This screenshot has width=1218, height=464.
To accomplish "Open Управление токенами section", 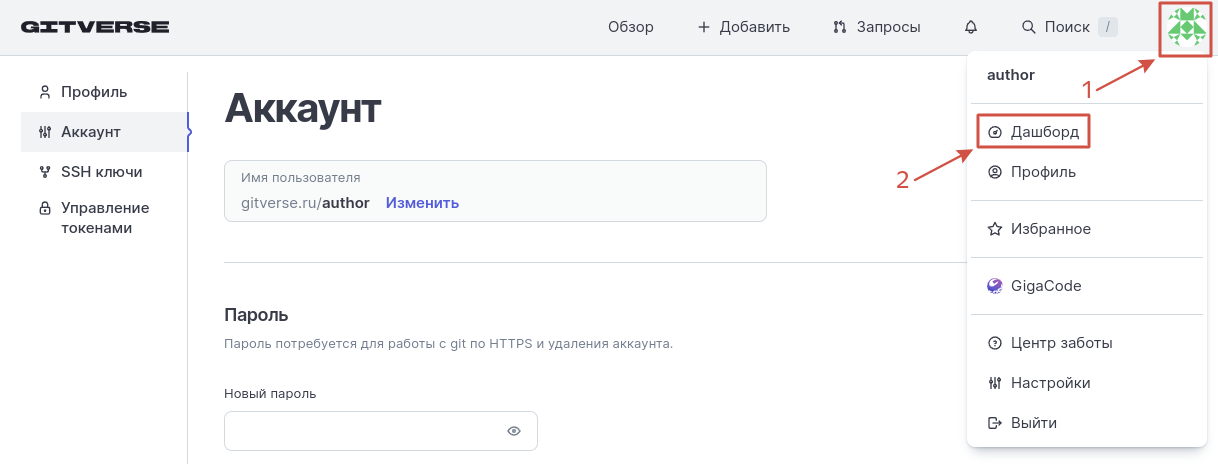I will click(x=104, y=218).
